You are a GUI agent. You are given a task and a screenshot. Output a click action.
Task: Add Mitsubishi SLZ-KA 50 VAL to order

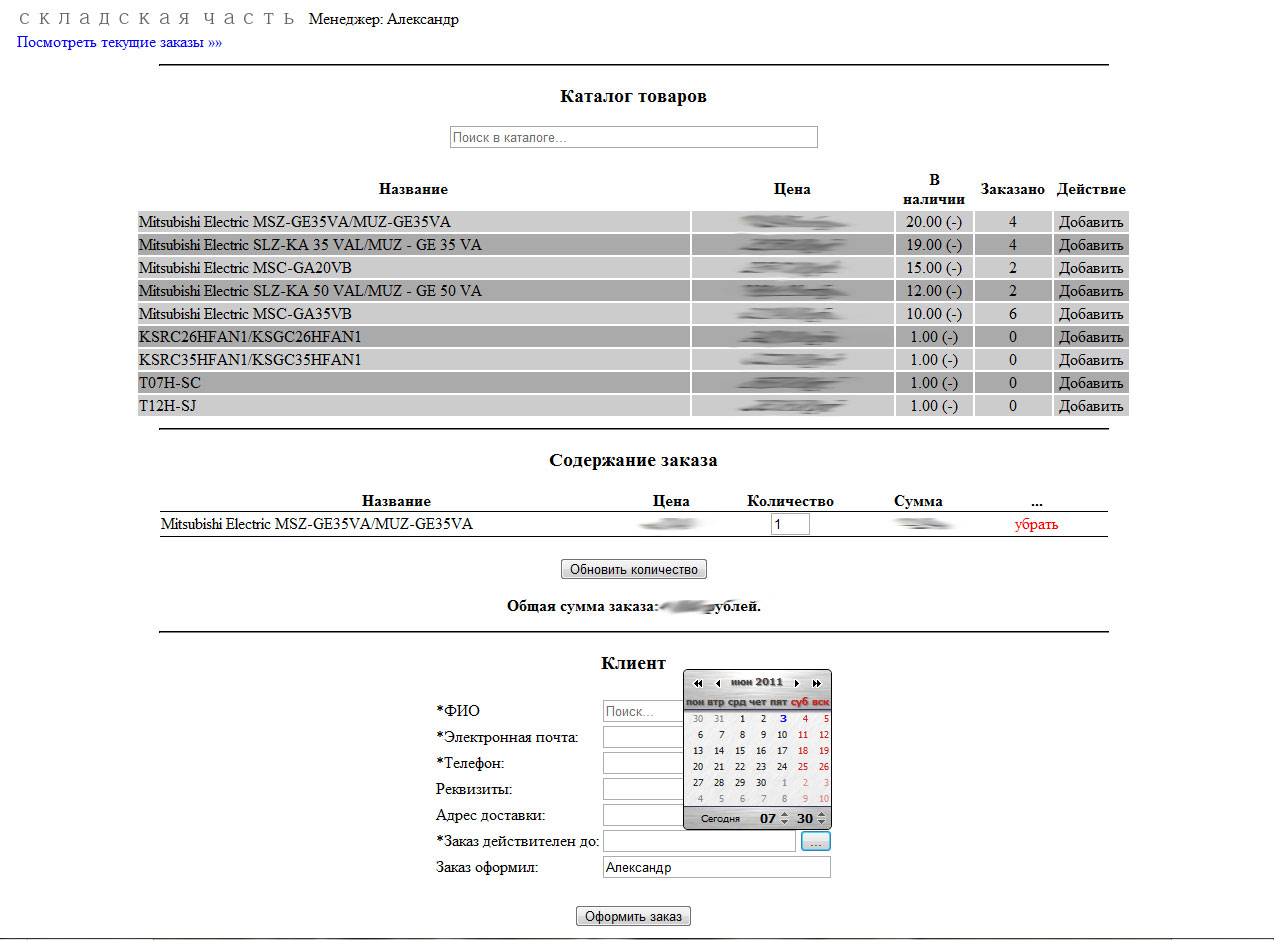pyautogui.click(x=1091, y=291)
